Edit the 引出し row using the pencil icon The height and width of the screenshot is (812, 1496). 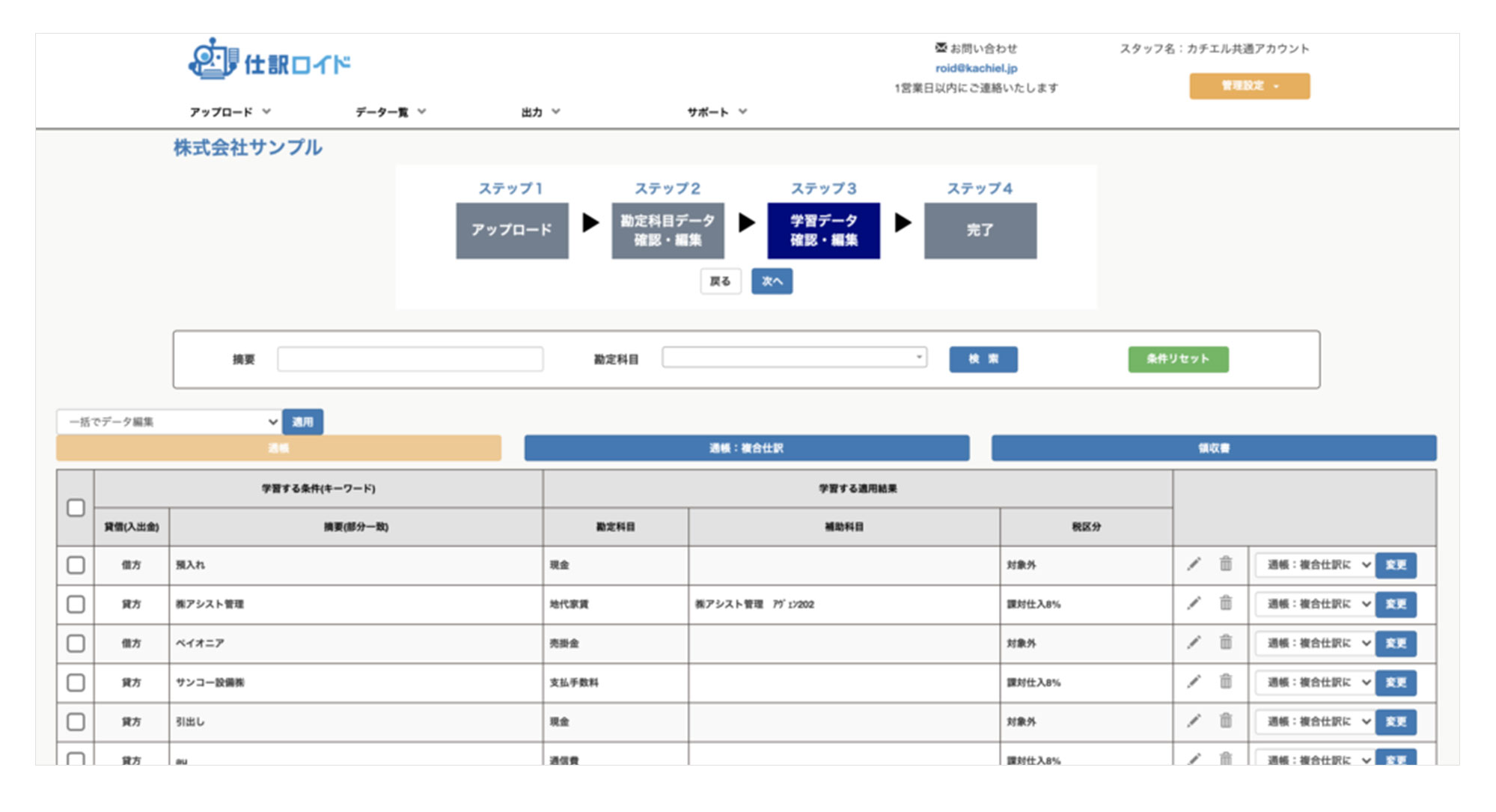click(1193, 721)
